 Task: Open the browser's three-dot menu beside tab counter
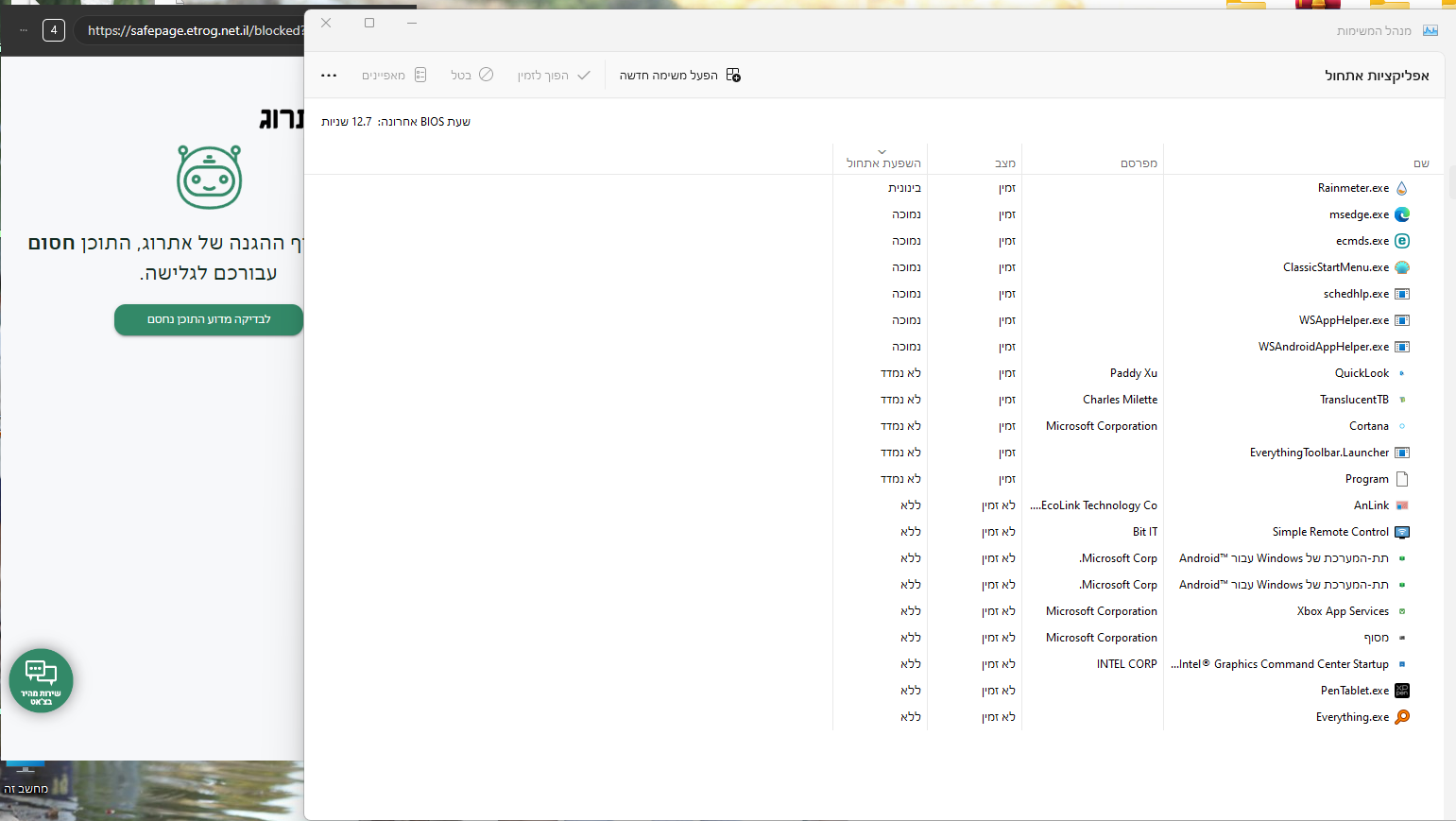pos(24,30)
